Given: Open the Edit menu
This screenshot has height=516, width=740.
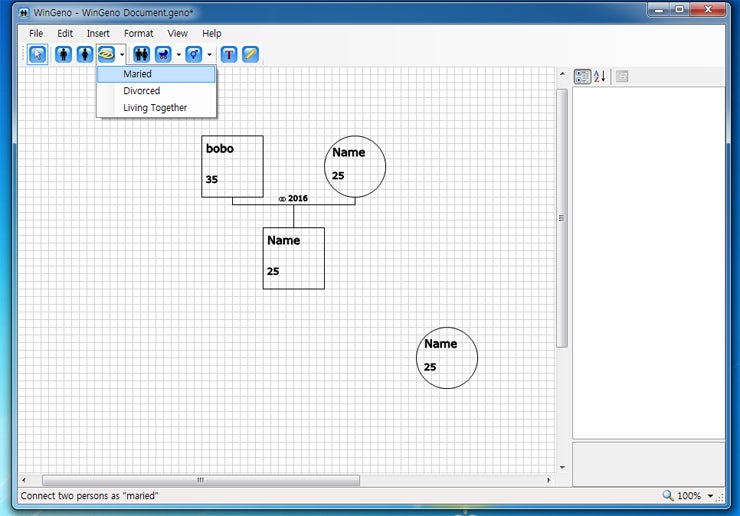Looking at the screenshot, I should point(65,34).
